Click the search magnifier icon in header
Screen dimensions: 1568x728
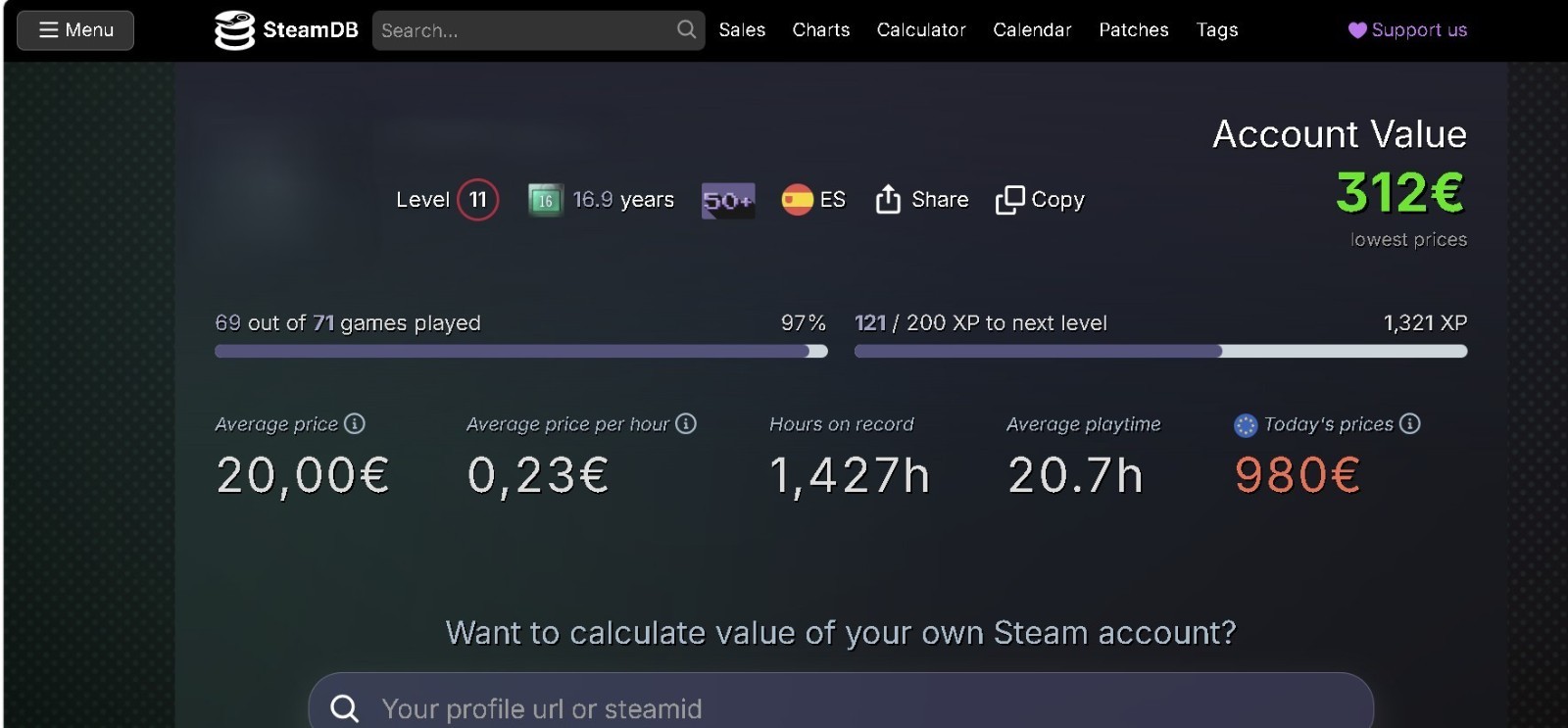coord(687,30)
